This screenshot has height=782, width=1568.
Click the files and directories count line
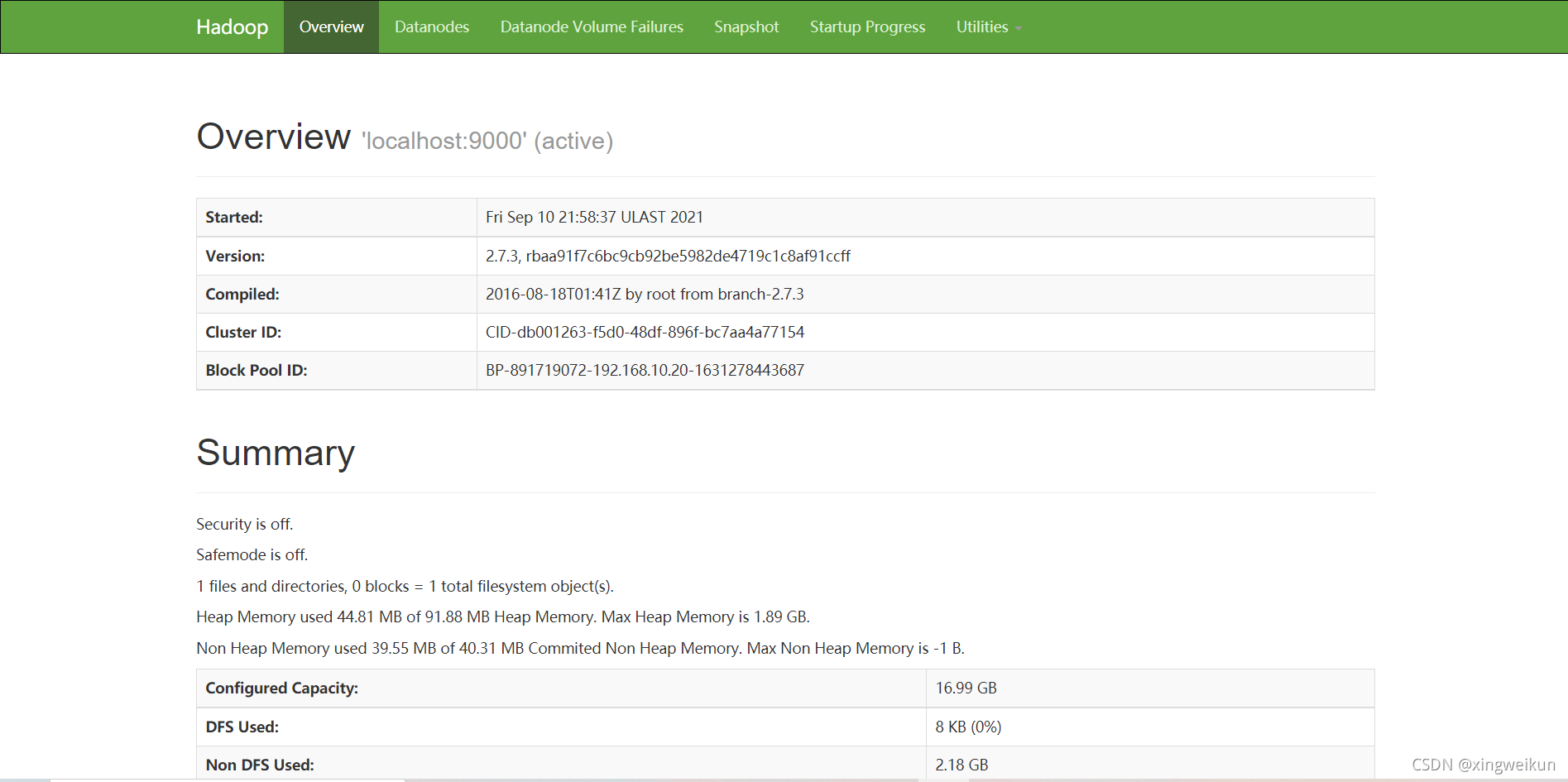click(x=405, y=586)
